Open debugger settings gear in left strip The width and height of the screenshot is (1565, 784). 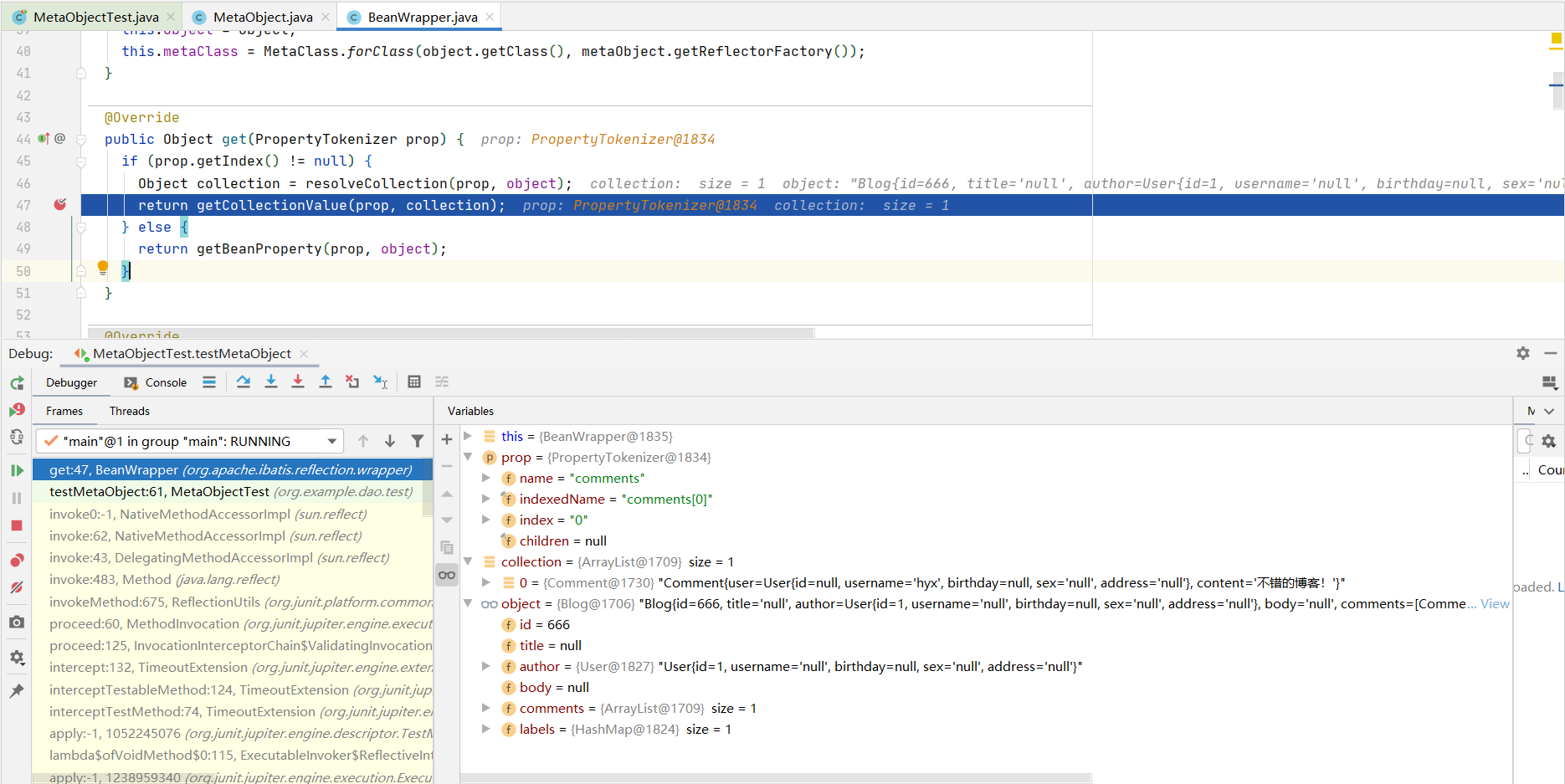[17, 658]
